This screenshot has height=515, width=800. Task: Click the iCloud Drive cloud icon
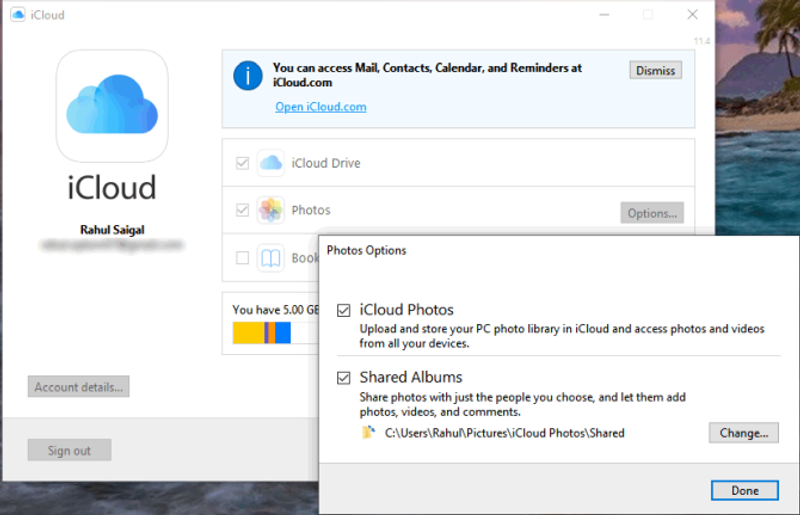pyautogui.click(x=270, y=163)
